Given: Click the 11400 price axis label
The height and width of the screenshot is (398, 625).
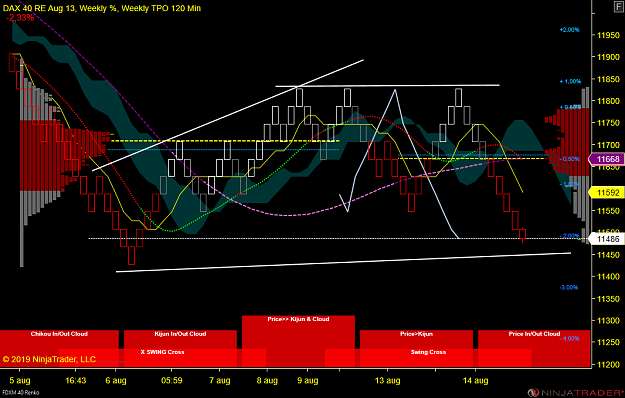Looking at the screenshot, I should [x=608, y=276].
